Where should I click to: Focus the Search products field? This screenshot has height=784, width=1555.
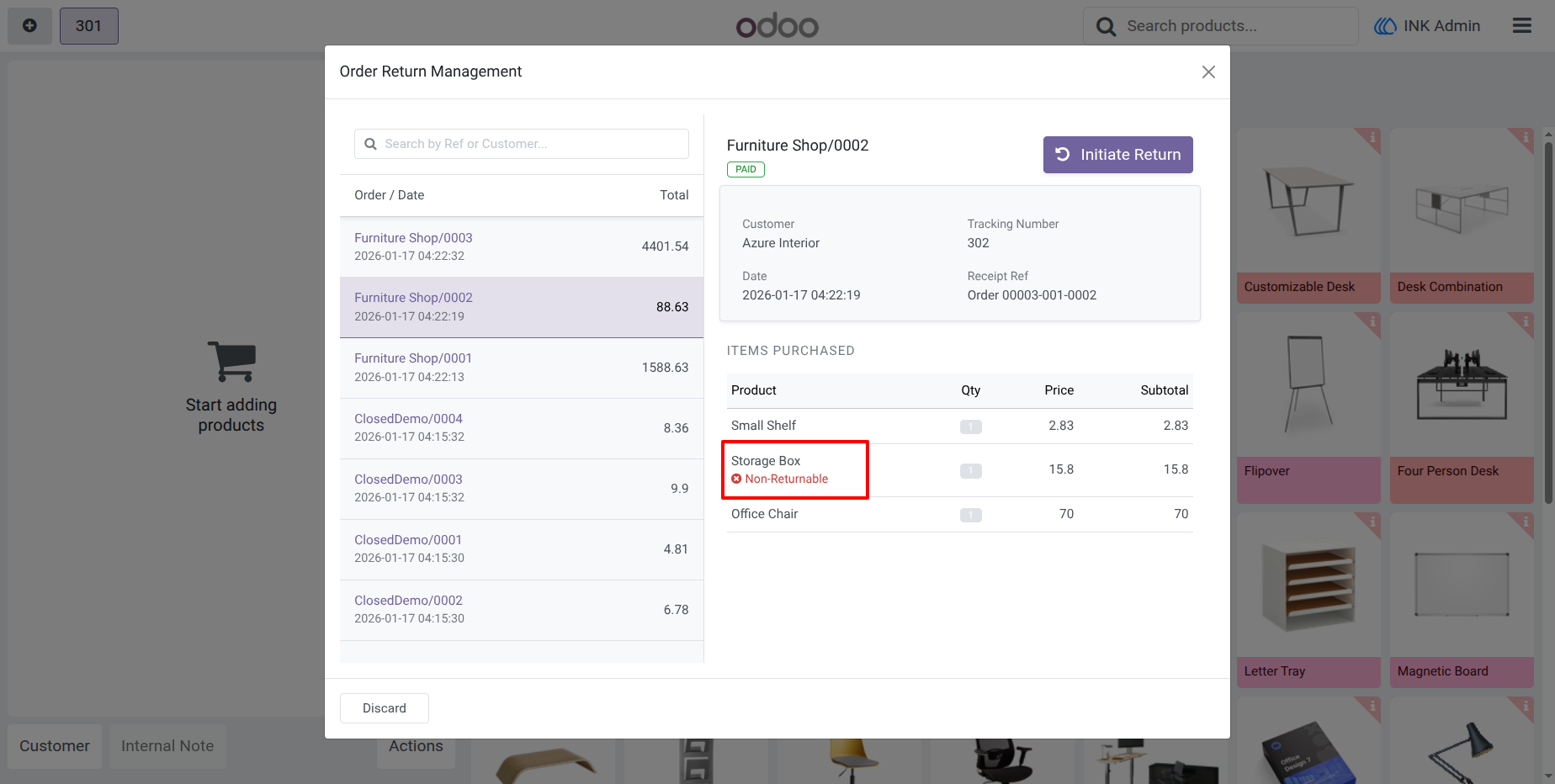(1220, 26)
